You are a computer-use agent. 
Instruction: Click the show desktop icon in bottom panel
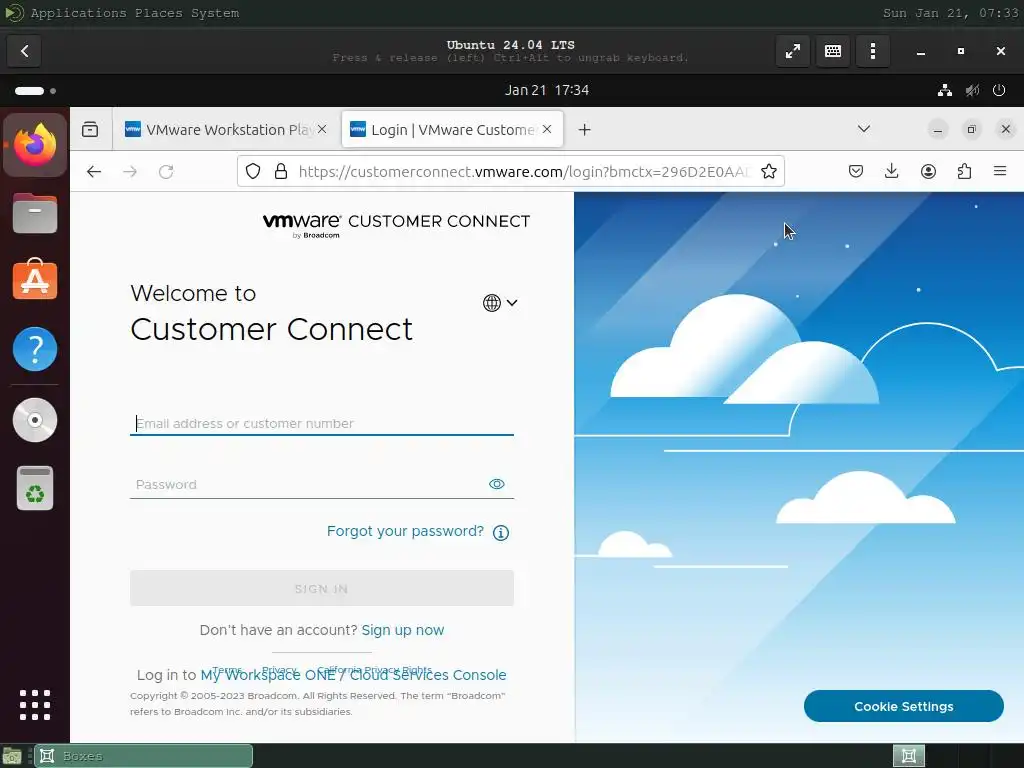coord(12,757)
